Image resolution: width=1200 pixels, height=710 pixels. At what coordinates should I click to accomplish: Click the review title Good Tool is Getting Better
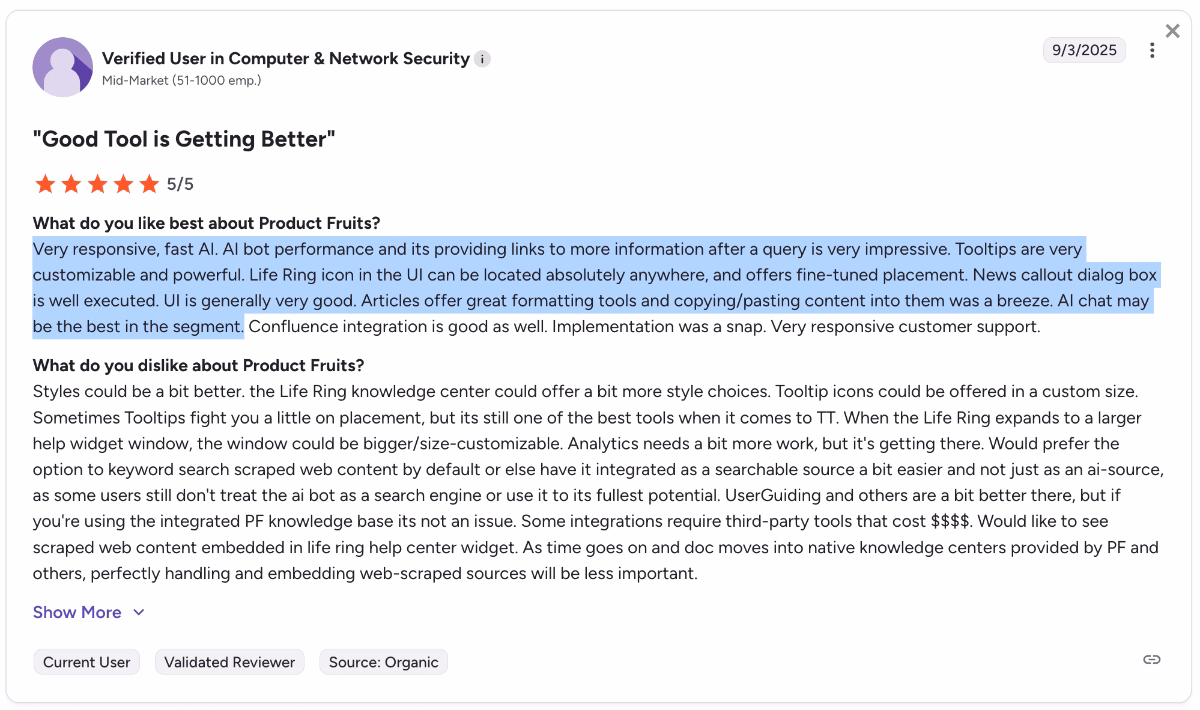(185, 139)
